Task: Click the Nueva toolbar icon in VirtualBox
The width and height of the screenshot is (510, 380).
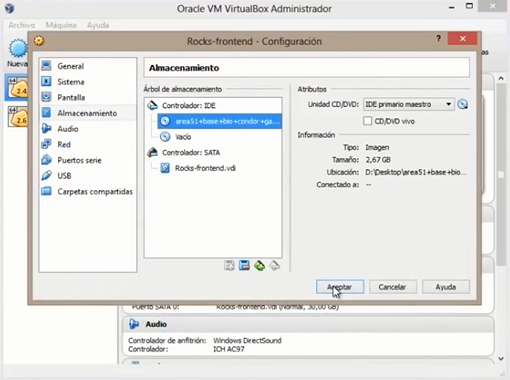Action: click(x=18, y=53)
